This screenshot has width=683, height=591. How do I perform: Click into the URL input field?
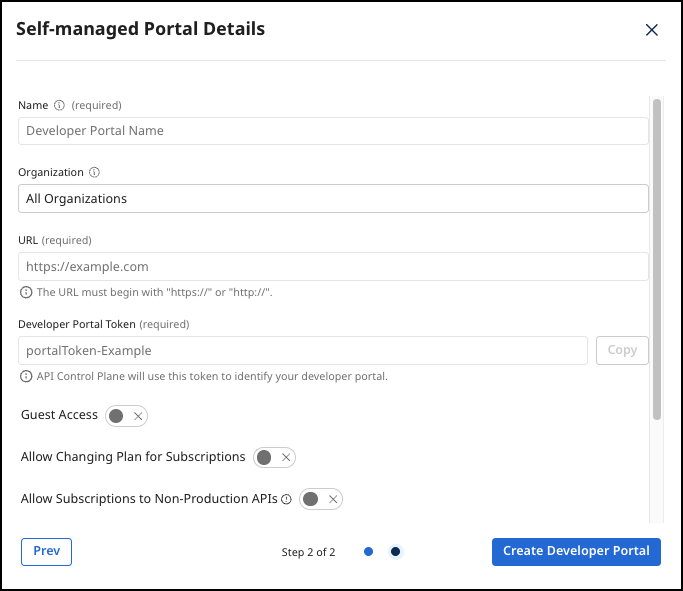[333, 267]
